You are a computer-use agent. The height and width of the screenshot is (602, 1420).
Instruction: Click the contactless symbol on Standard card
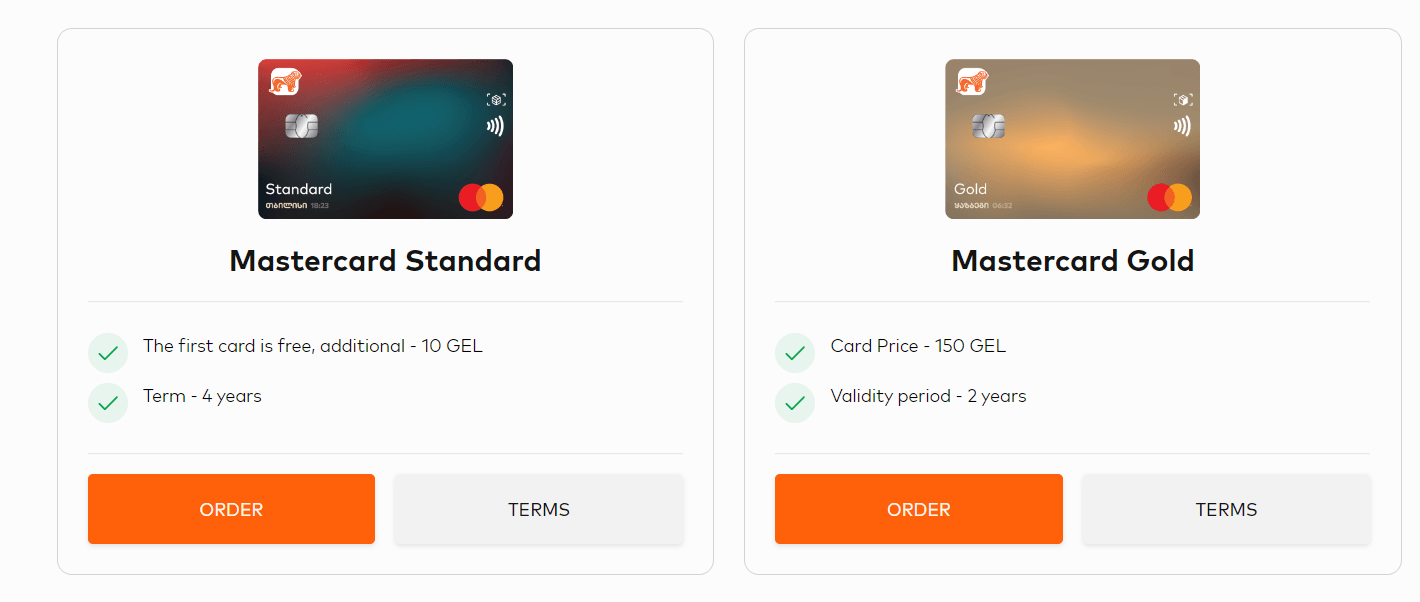click(495, 127)
